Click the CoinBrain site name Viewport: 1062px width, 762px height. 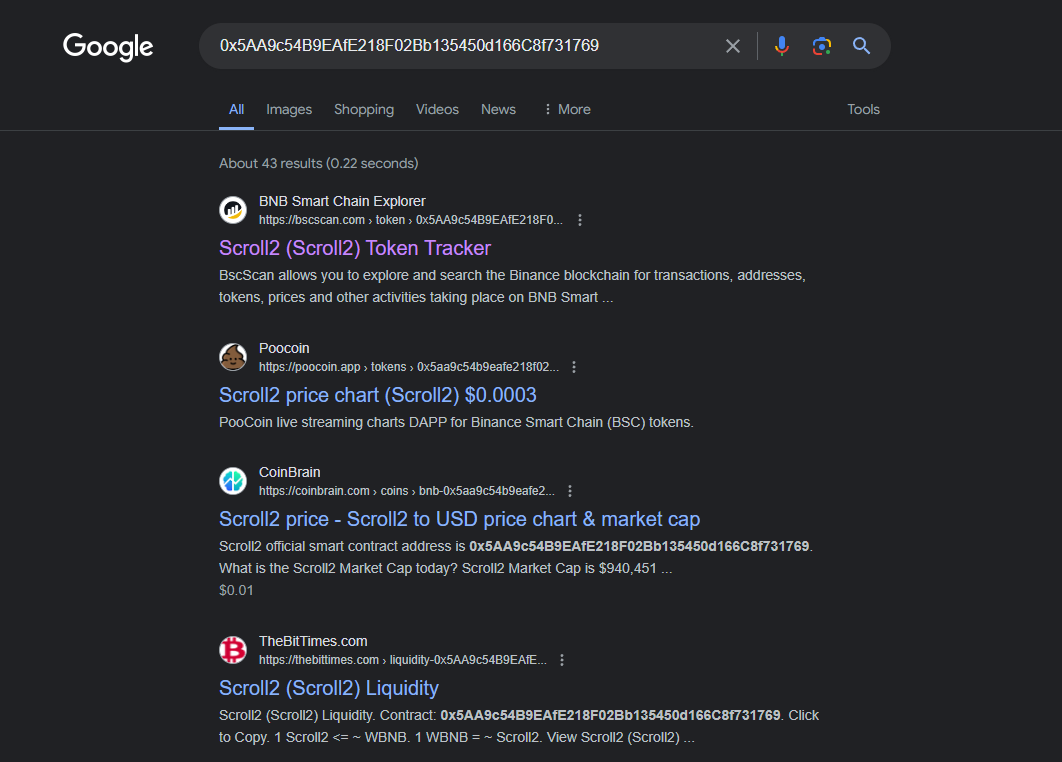click(289, 472)
